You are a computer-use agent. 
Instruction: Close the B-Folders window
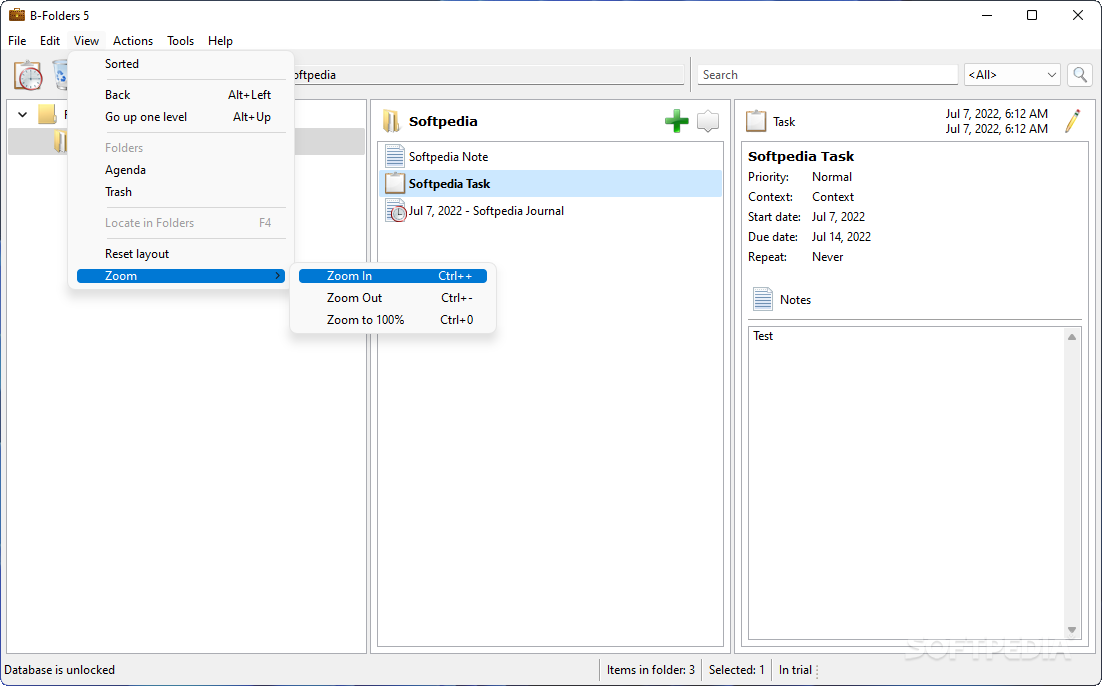[1077, 15]
